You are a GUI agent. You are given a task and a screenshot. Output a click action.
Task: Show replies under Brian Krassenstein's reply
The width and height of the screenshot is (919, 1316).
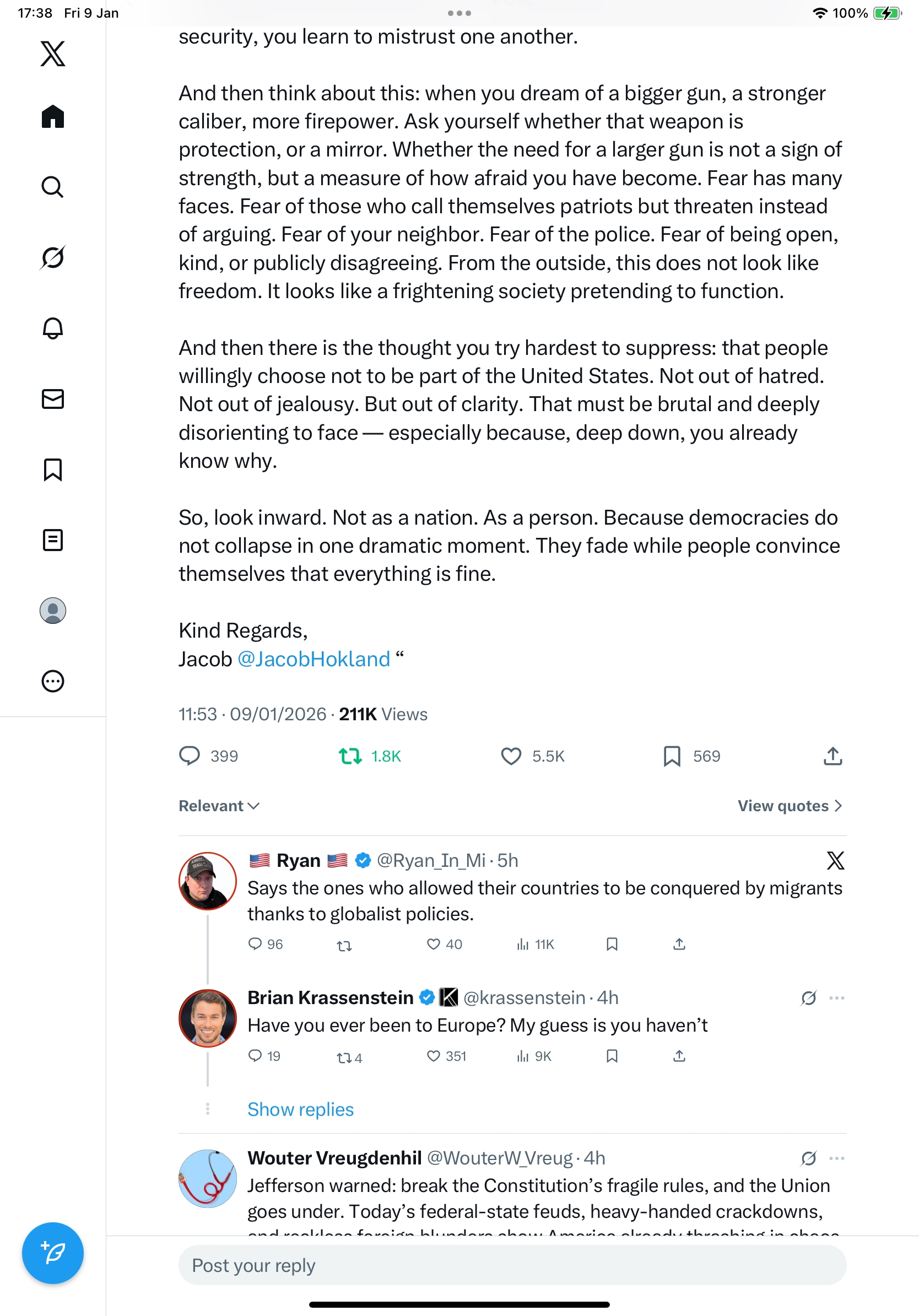pos(300,1109)
